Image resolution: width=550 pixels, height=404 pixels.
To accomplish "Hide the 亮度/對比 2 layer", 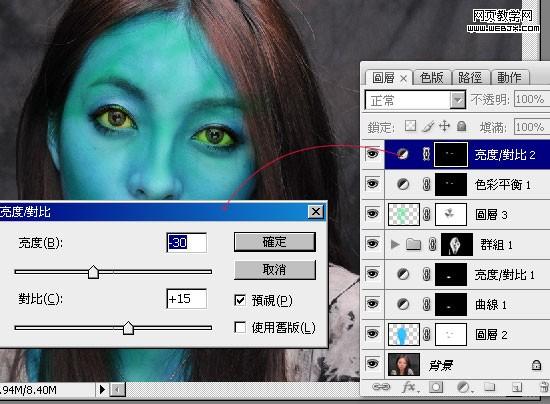I will click(x=373, y=154).
